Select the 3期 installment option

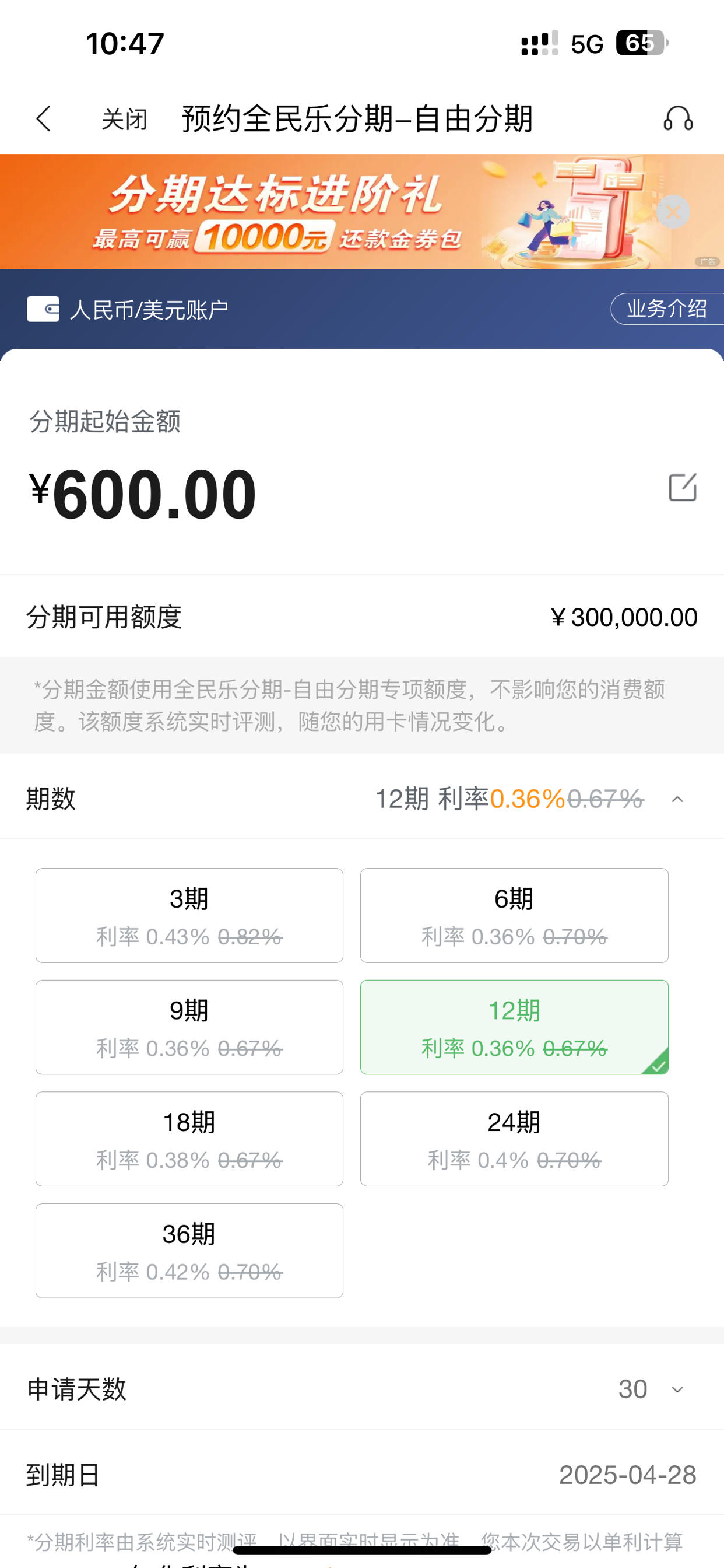[x=189, y=915]
